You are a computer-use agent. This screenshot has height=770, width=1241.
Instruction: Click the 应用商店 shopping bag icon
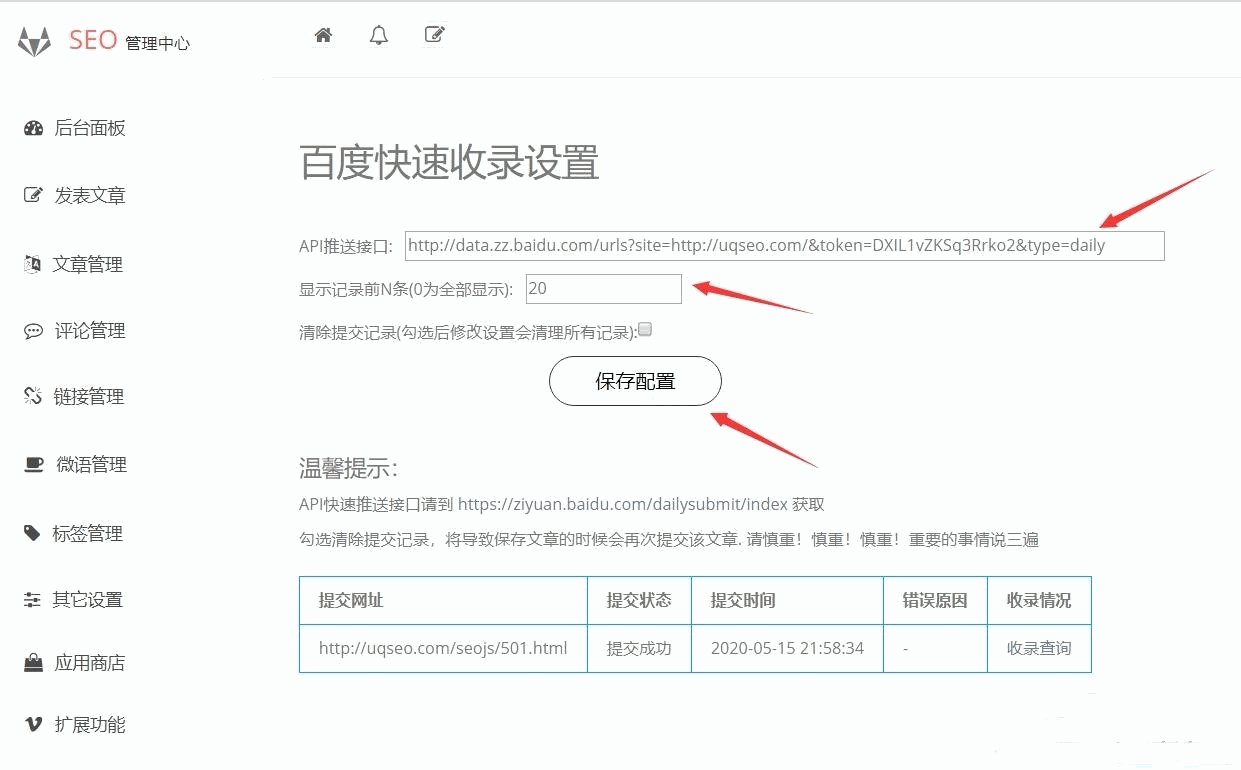pyautogui.click(x=33, y=663)
